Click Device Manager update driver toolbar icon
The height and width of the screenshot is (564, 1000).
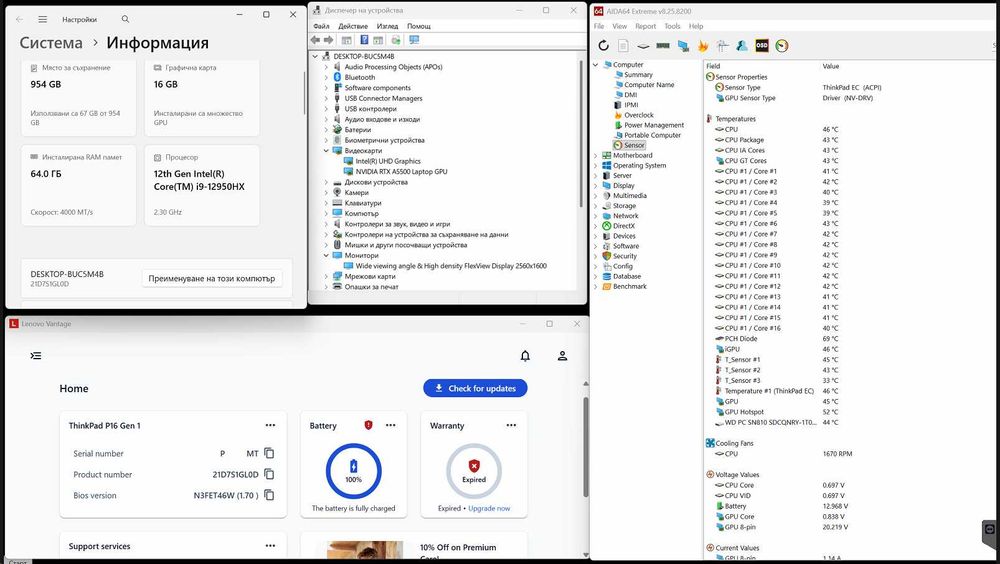pyautogui.click(x=396, y=40)
